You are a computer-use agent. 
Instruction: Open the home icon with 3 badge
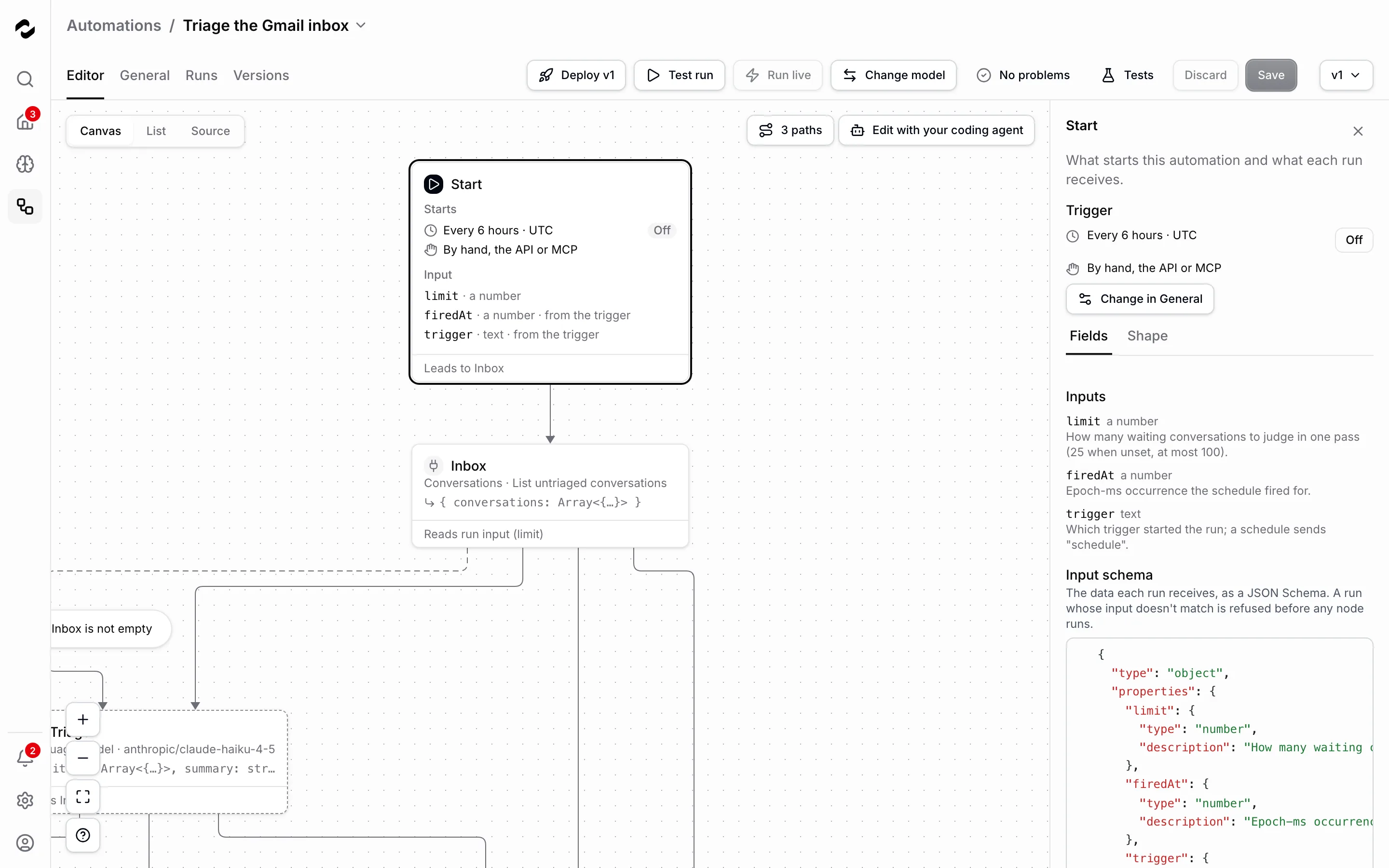(25, 121)
